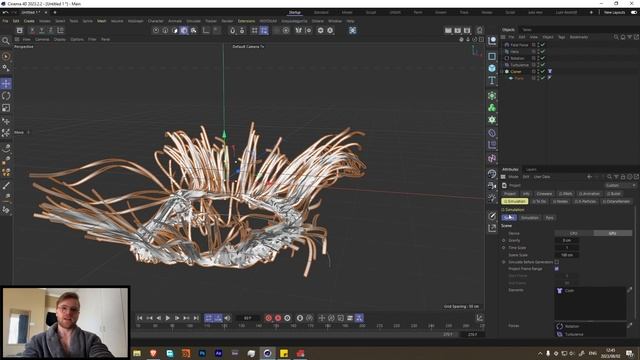Select the Rotate tool in left toolbar
This screenshot has width=640, height=360.
coord(6,96)
